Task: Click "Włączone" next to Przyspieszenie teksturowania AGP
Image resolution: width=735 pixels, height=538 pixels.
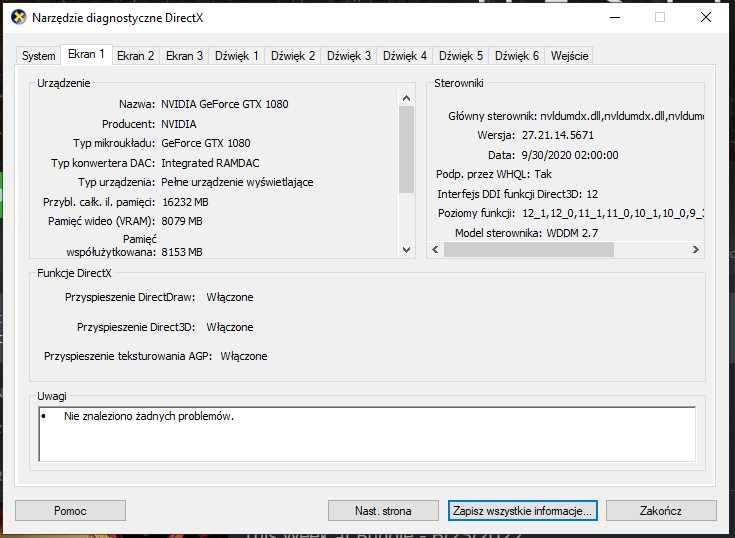Action: 244,356
